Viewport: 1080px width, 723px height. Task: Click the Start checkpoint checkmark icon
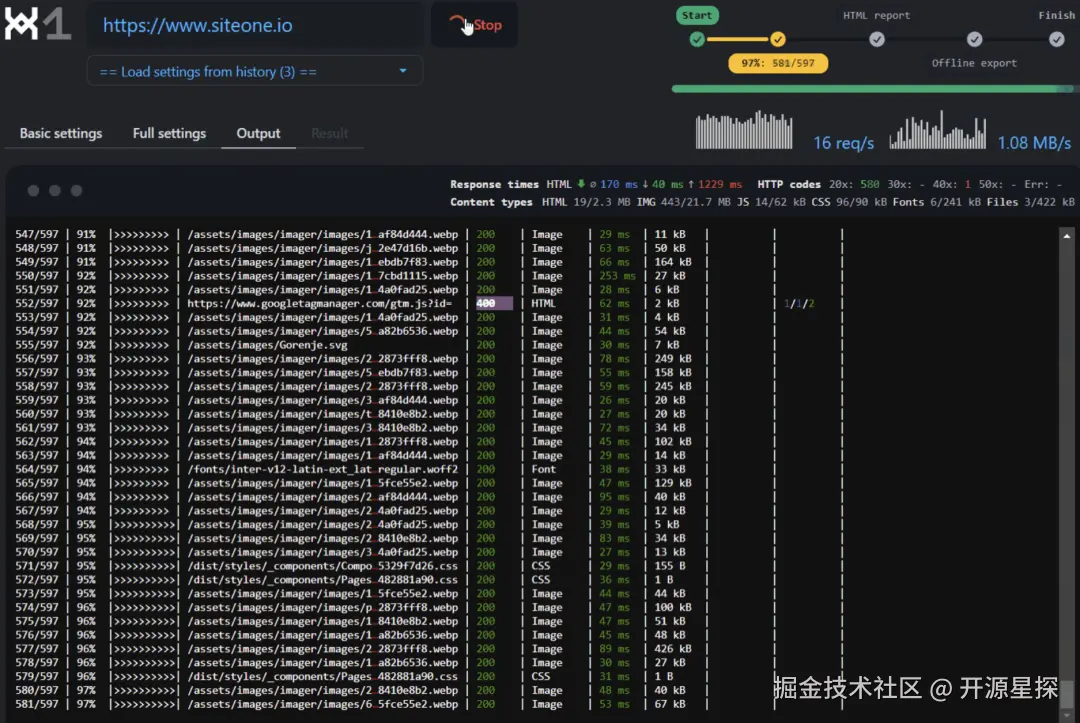coord(697,39)
